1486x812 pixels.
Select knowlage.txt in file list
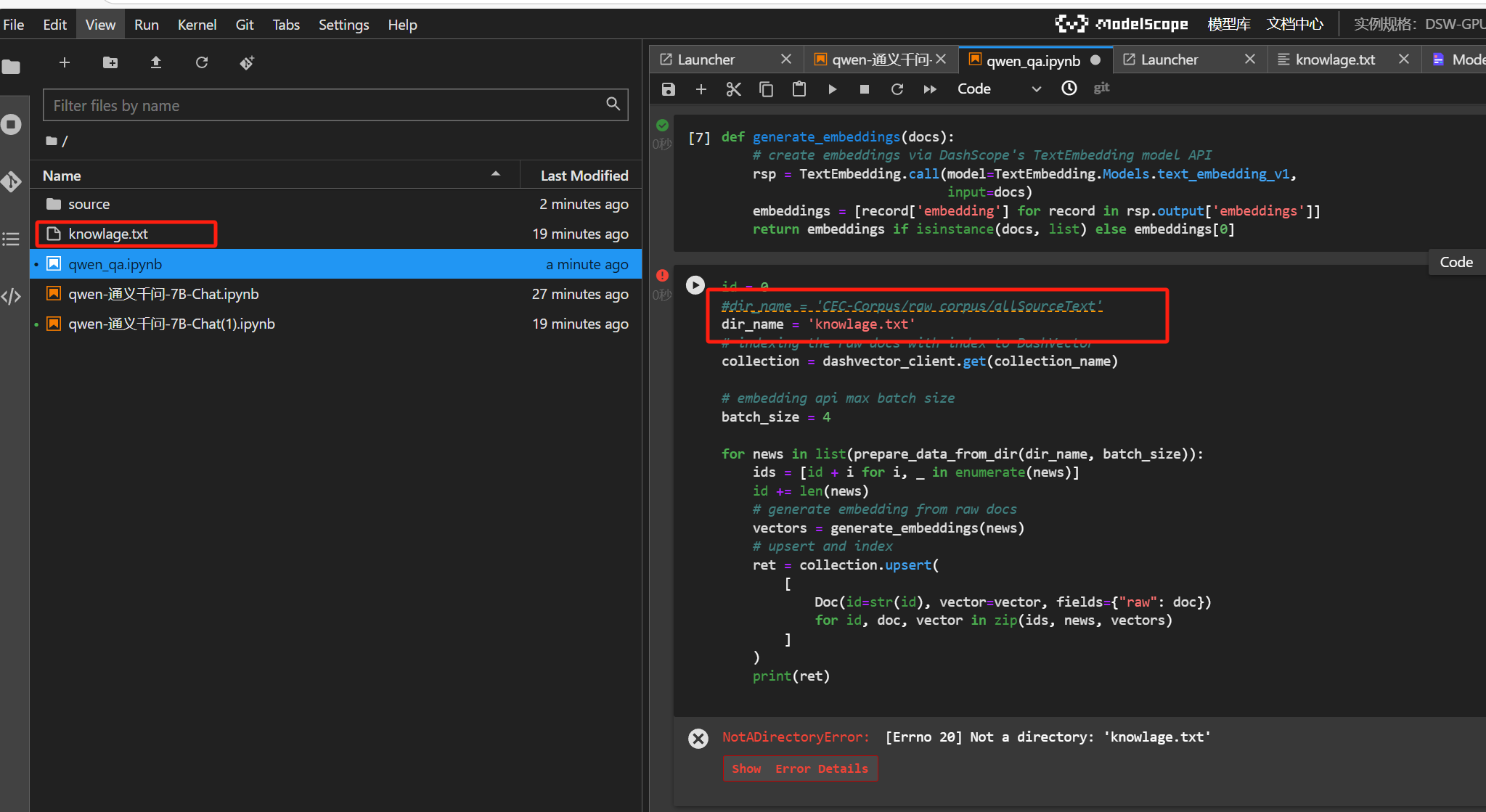tap(335, 234)
